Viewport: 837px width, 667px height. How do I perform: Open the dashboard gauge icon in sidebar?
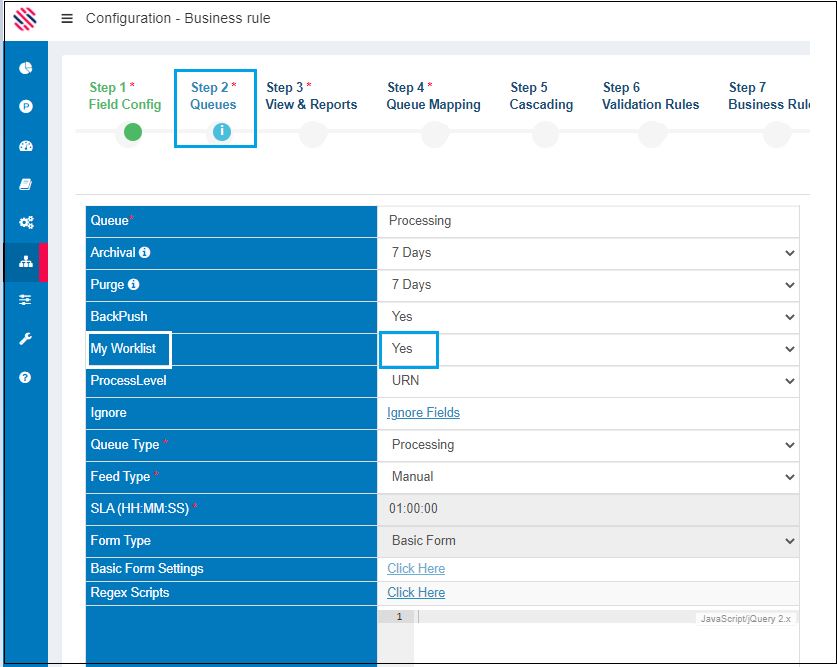[x=26, y=145]
